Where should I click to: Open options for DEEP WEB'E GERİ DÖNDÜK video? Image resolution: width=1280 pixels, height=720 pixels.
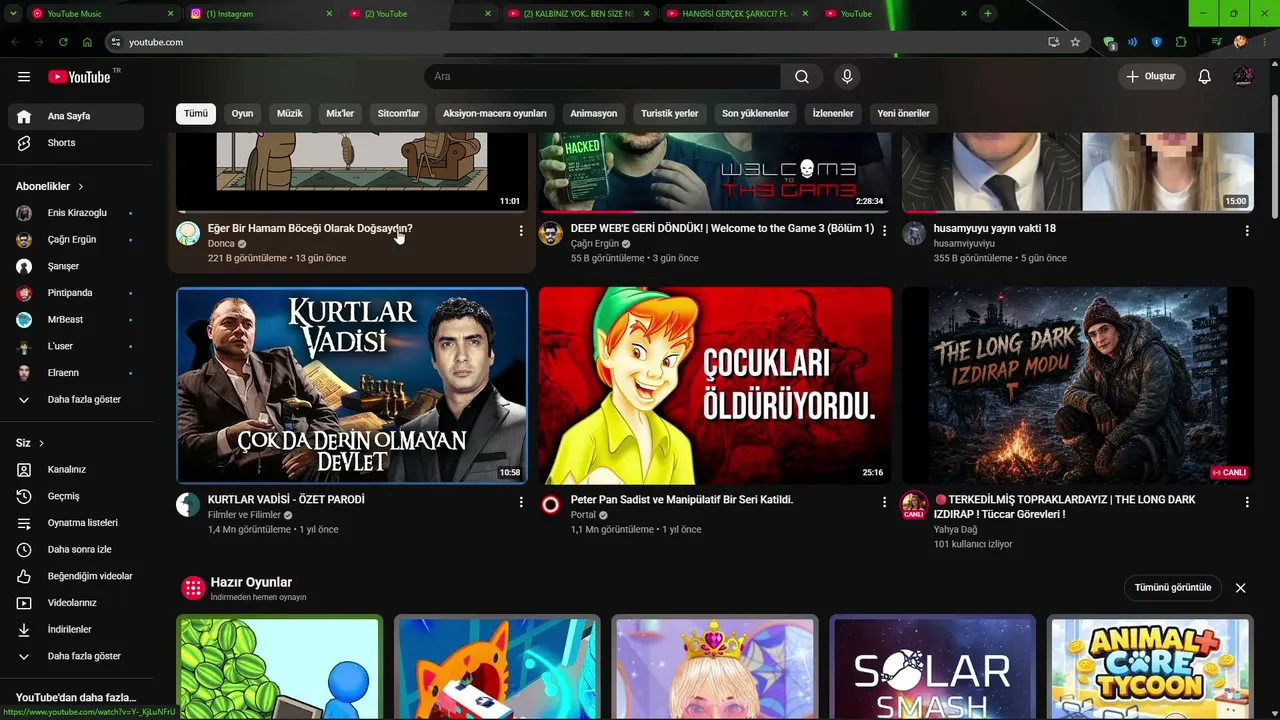pyautogui.click(x=884, y=231)
